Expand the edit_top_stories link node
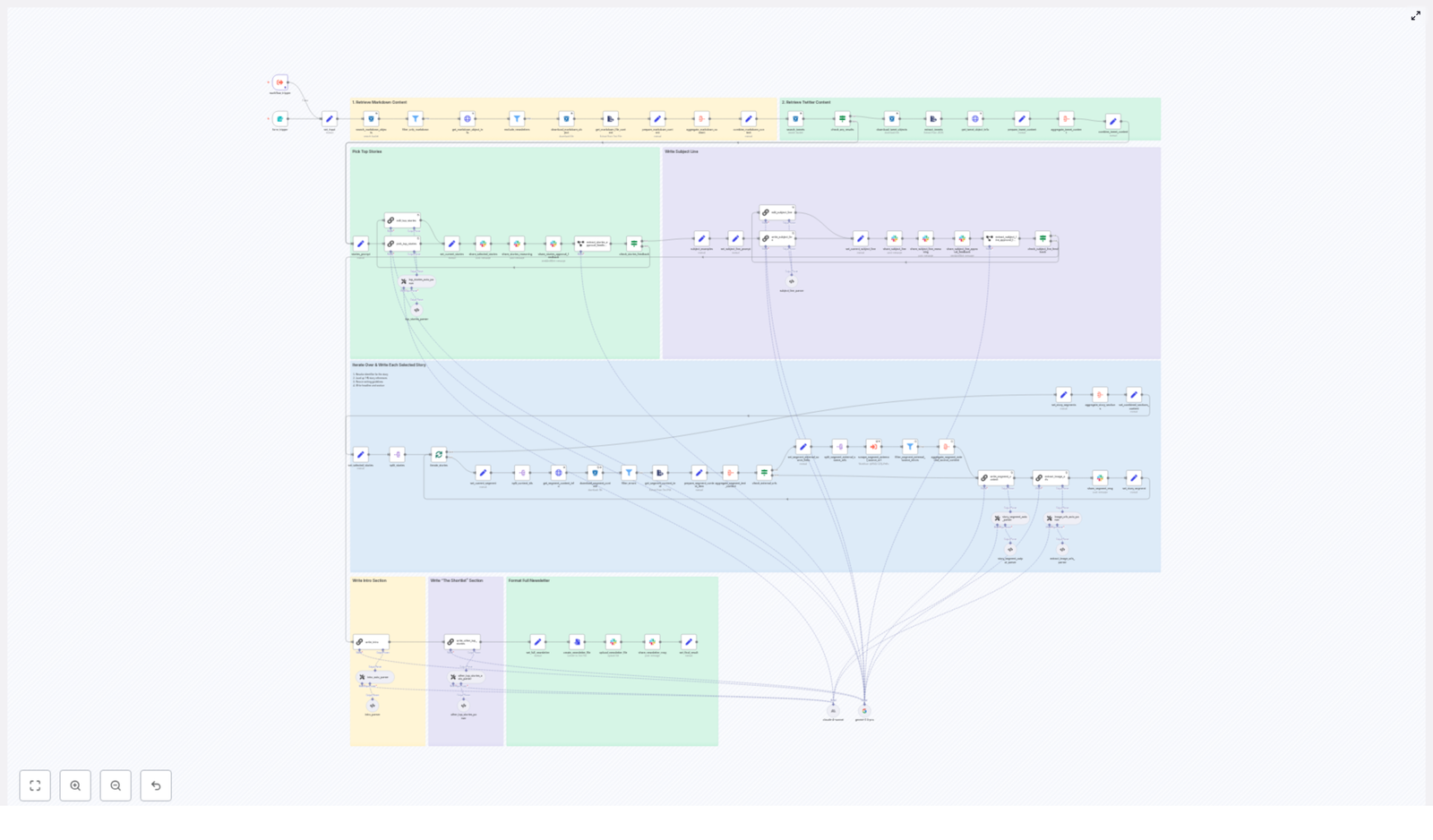This screenshot has height=840, width=1433. pos(402,220)
